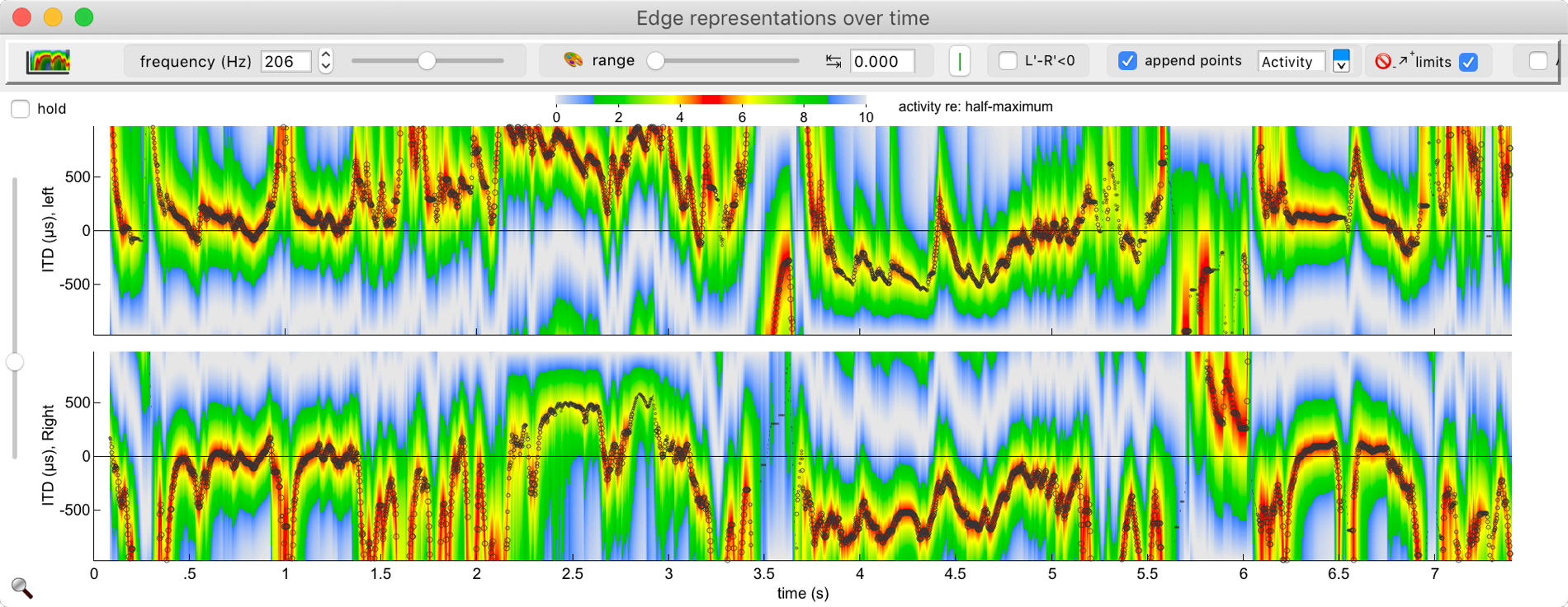Uncheck the limits checkbox
This screenshot has width=1568, height=607.
(1468, 62)
